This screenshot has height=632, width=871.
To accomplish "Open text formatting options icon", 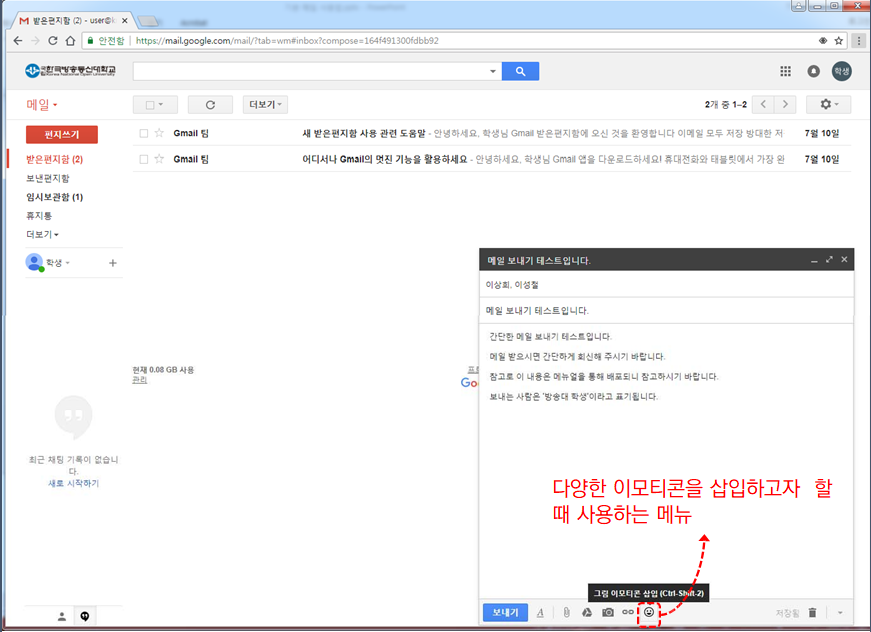I will click(x=540, y=612).
